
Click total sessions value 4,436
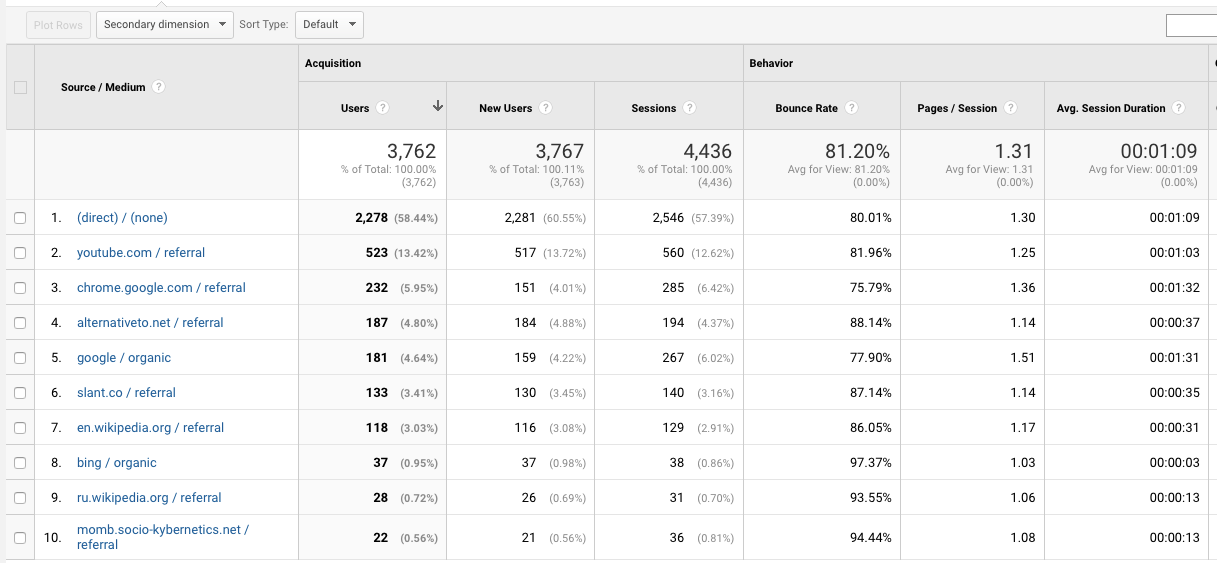(x=708, y=151)
